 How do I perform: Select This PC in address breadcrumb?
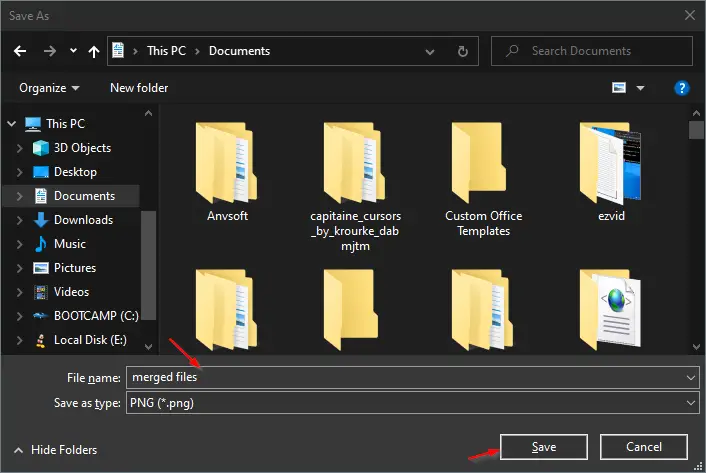click(166, 51)
